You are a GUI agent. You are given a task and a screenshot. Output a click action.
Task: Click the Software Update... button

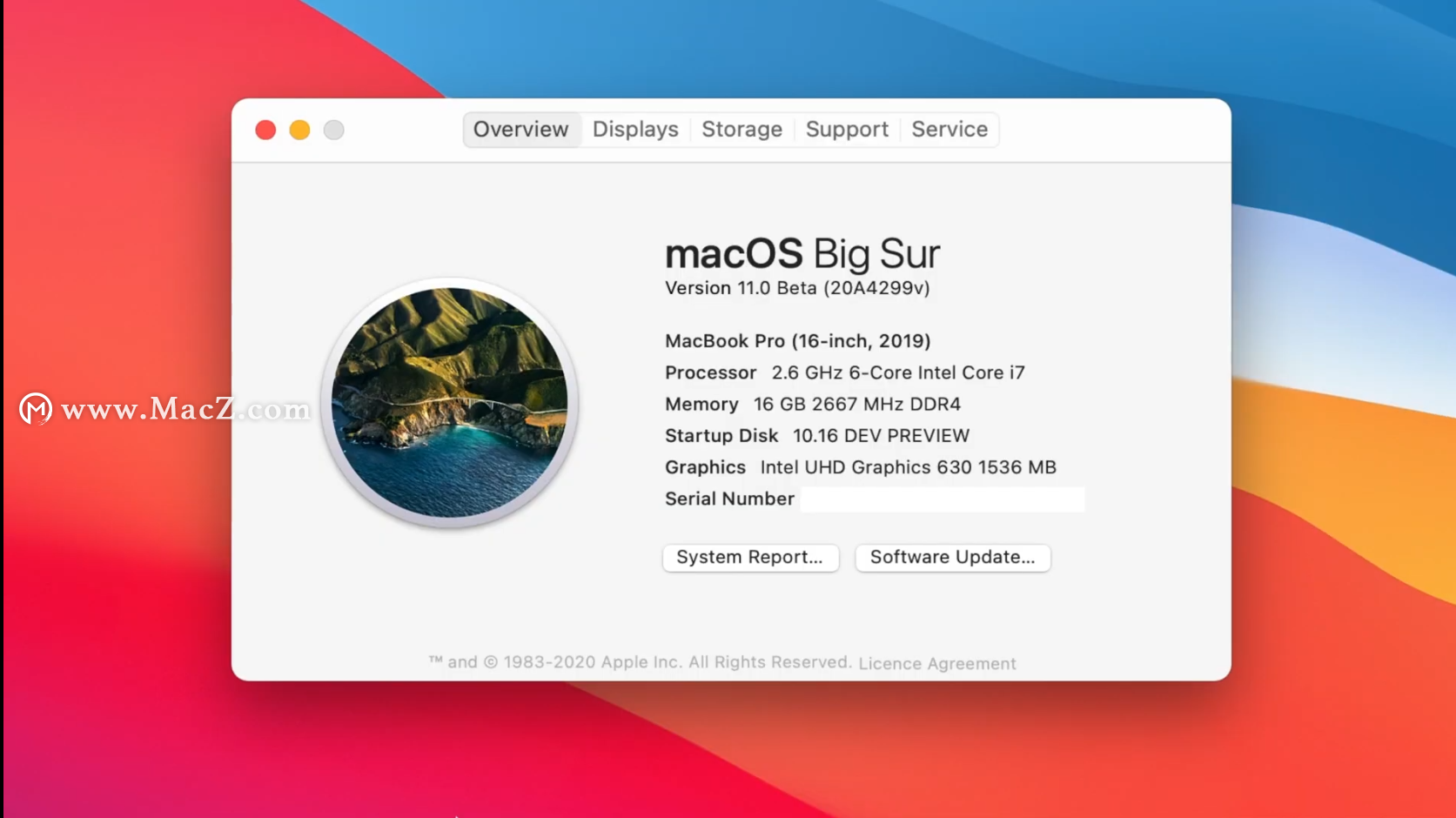[953, 558]
